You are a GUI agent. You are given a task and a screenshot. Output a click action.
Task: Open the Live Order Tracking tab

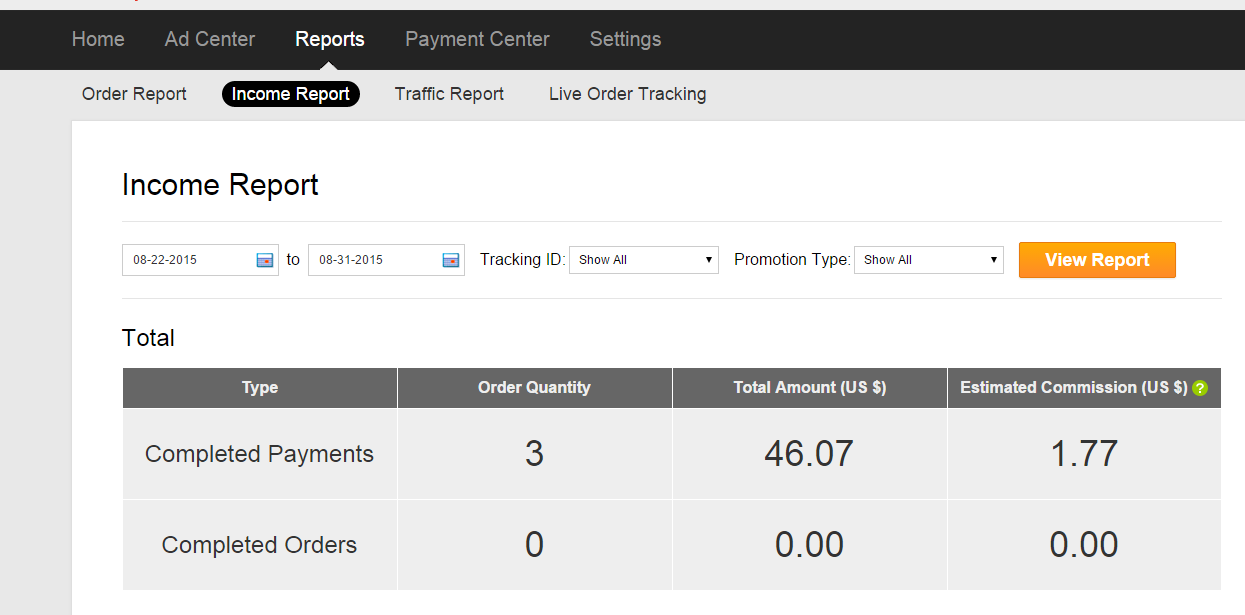tap(628, 94)
